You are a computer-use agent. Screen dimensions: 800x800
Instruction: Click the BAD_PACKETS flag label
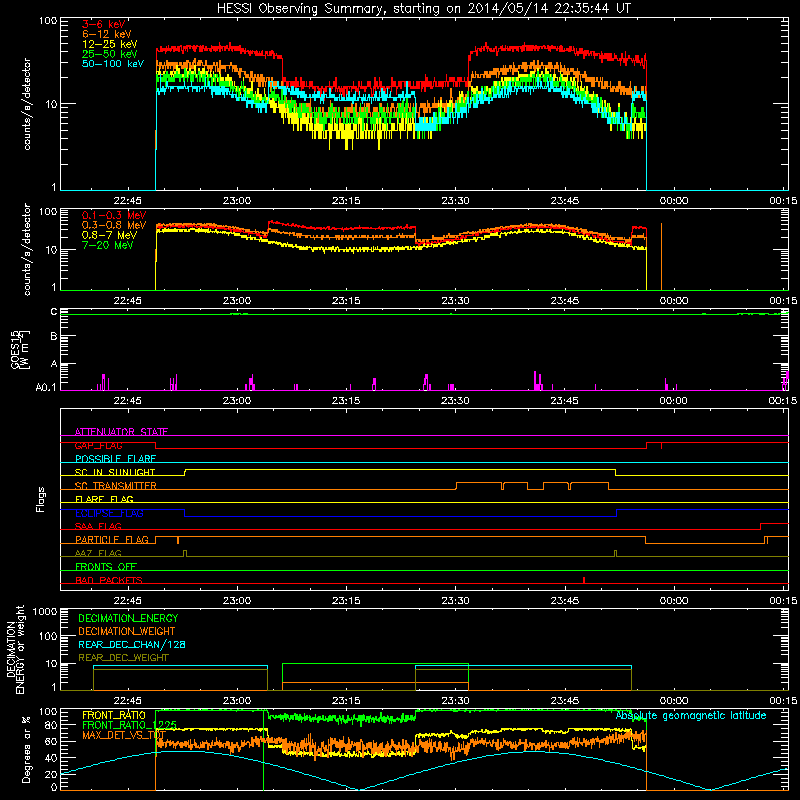[109, 580]
